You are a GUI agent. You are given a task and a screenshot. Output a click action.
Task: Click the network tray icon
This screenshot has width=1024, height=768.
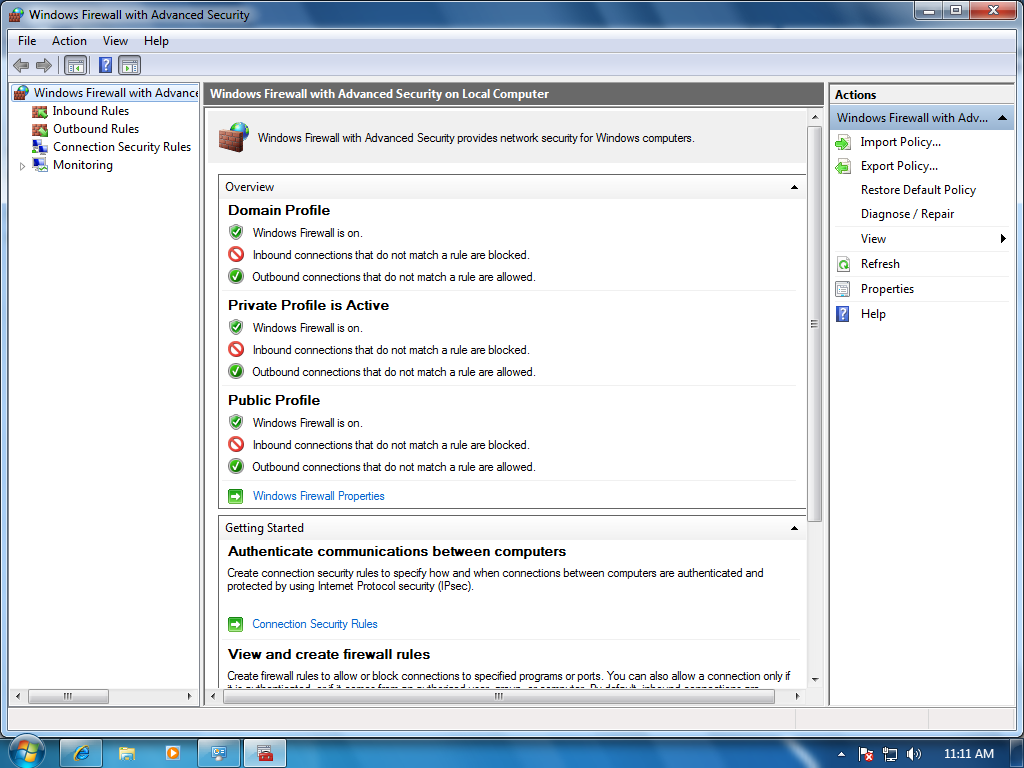(889, 754)
